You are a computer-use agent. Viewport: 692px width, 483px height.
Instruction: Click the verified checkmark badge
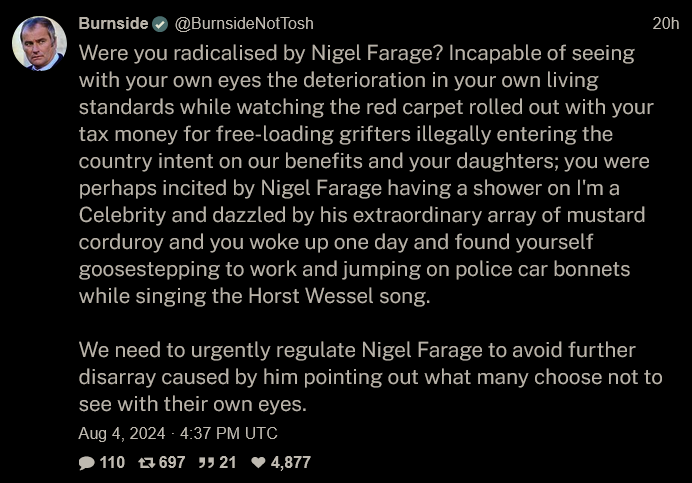160,24
